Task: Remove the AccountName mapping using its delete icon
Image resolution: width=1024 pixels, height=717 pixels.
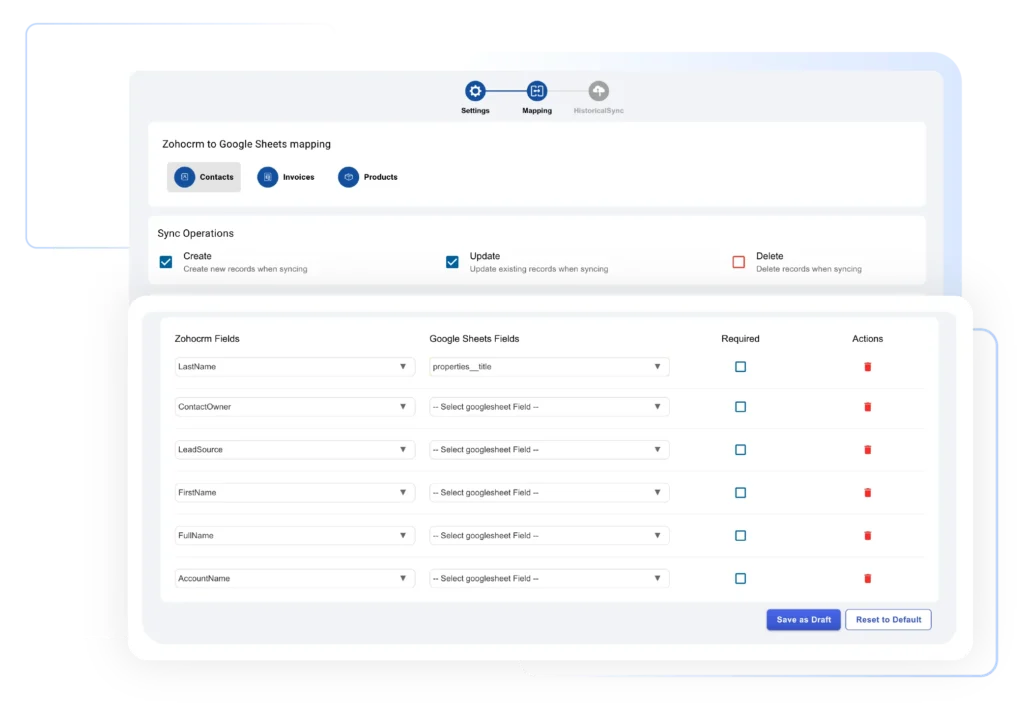Action: pos(867,578)
